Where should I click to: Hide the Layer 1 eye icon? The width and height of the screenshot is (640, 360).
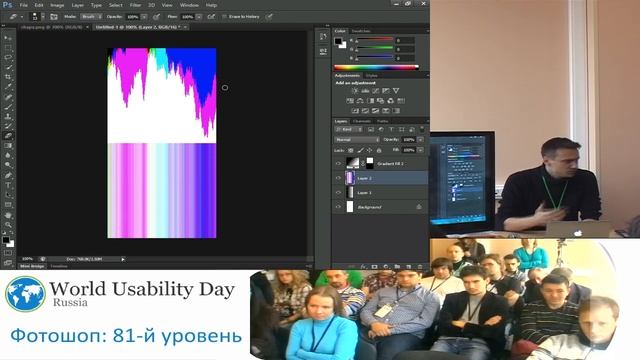(338, 192)
